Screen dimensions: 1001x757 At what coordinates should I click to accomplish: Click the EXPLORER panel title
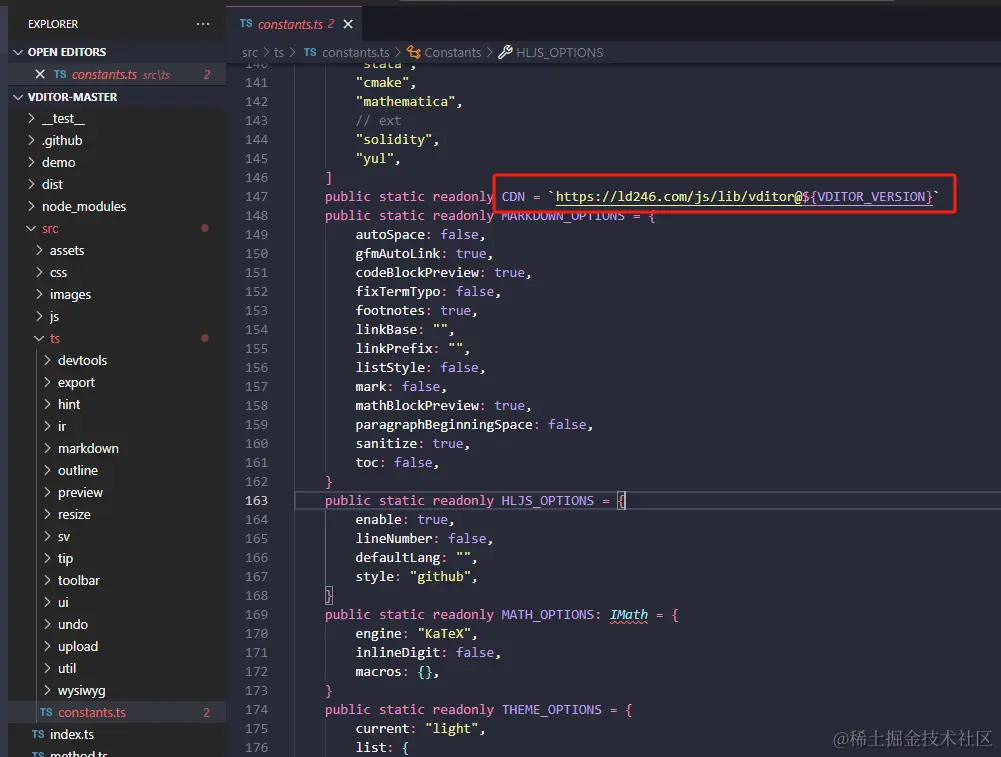pyautogui.click(x=53, y=24)
